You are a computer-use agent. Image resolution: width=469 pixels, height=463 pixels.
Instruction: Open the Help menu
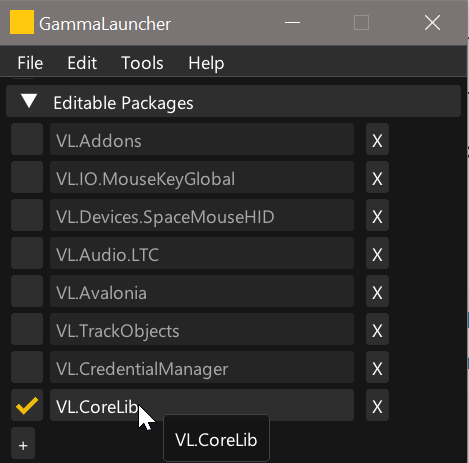pyautogui.click(x=206, y=63)
